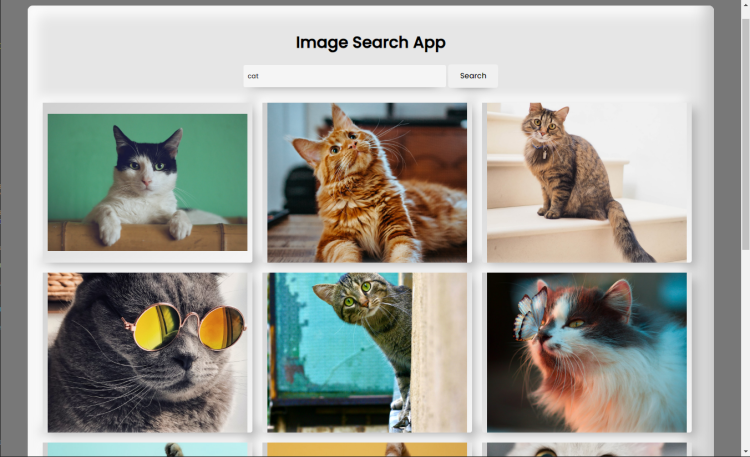Click the search input containing "cat"
Screen dimensions: 750x457
[x=344, y=76]
